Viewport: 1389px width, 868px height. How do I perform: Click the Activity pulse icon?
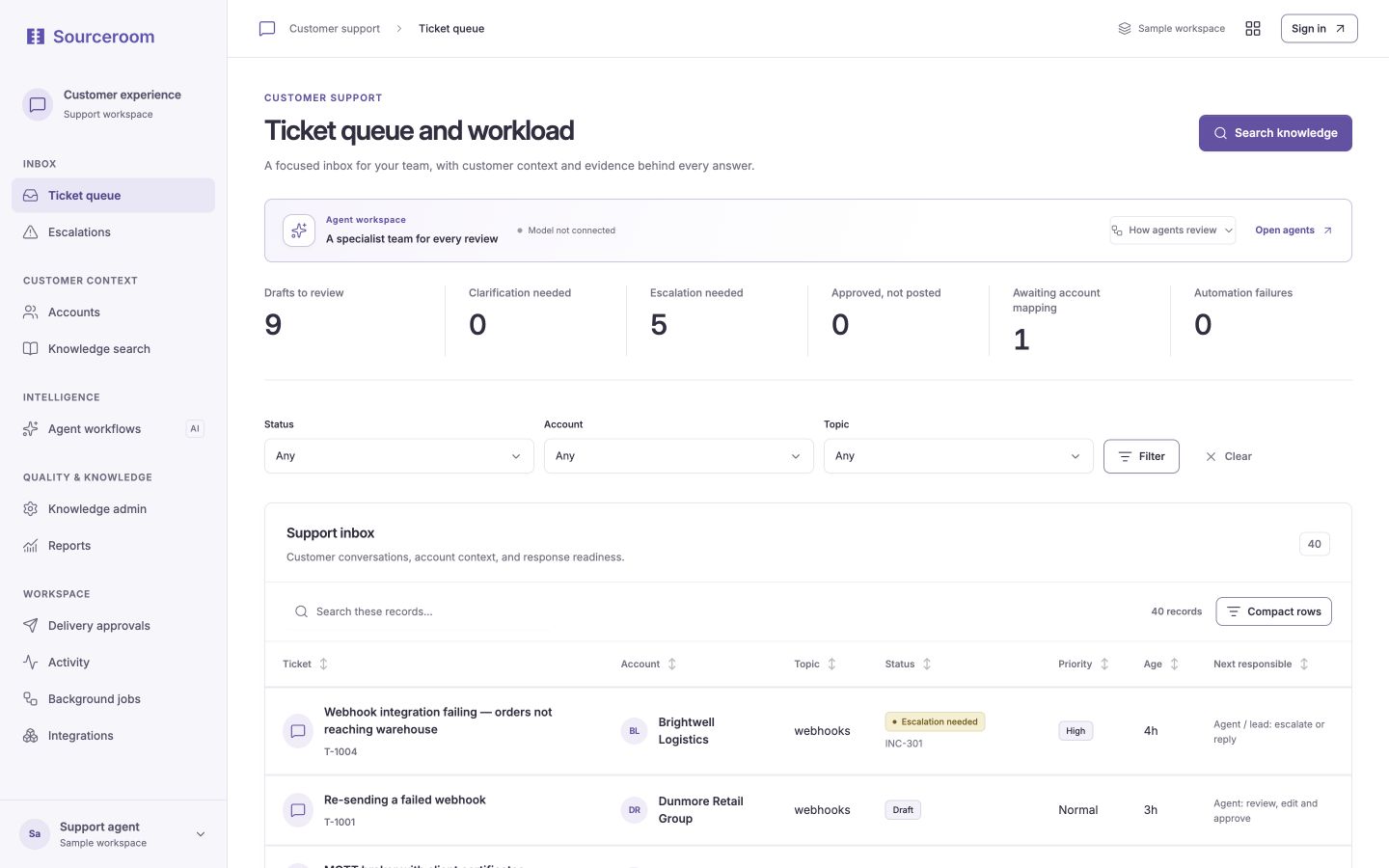31,662
